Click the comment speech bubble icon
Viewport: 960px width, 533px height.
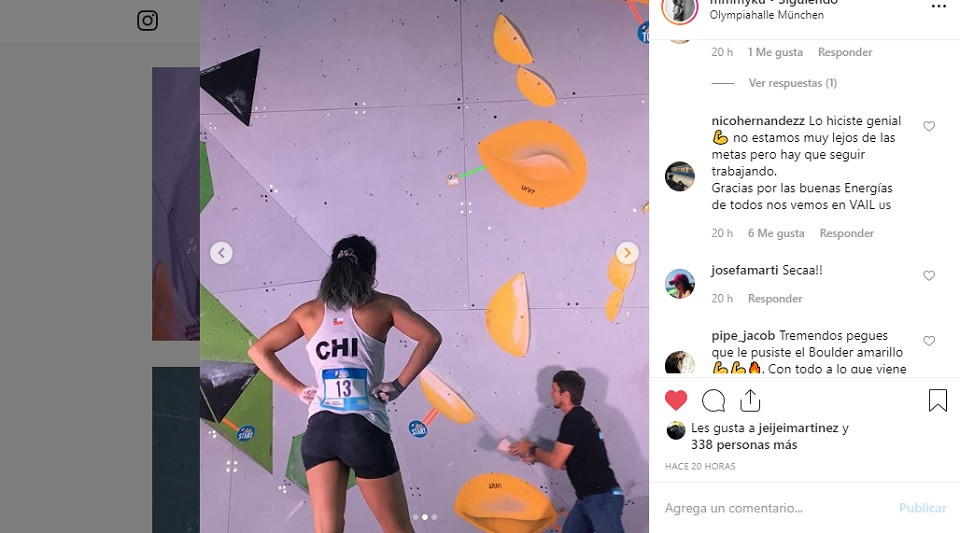tap(713, 401)
